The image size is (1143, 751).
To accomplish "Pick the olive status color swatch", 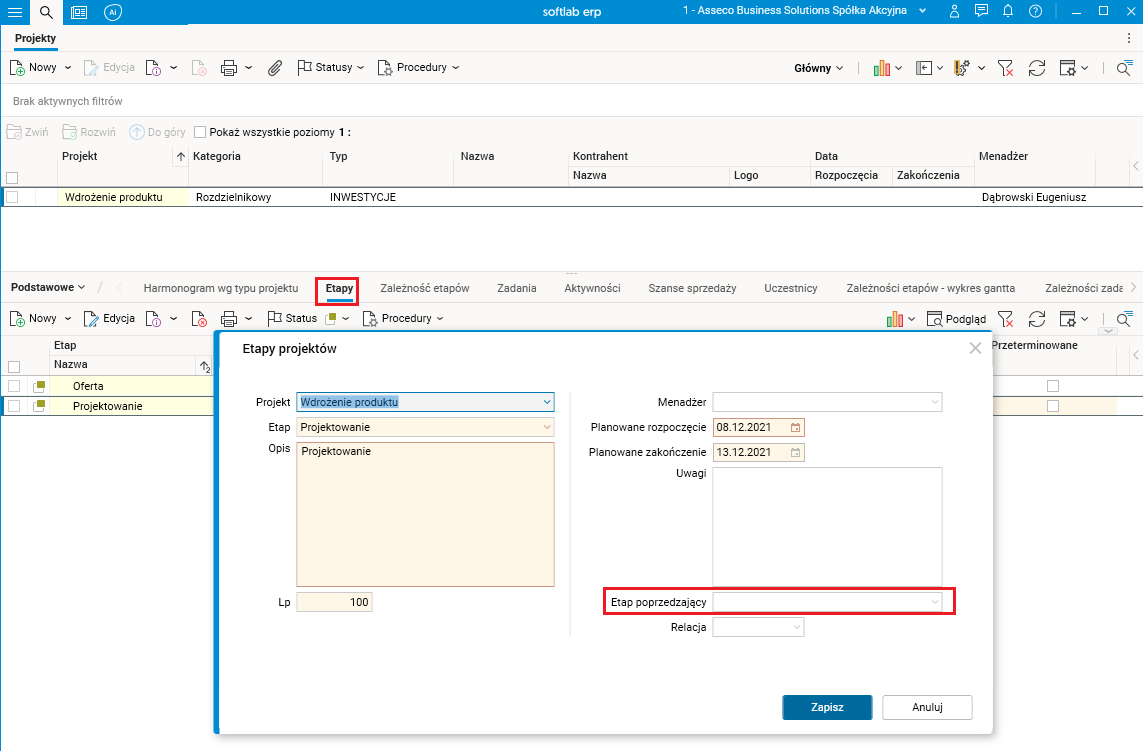I will [x=331, y=319].
